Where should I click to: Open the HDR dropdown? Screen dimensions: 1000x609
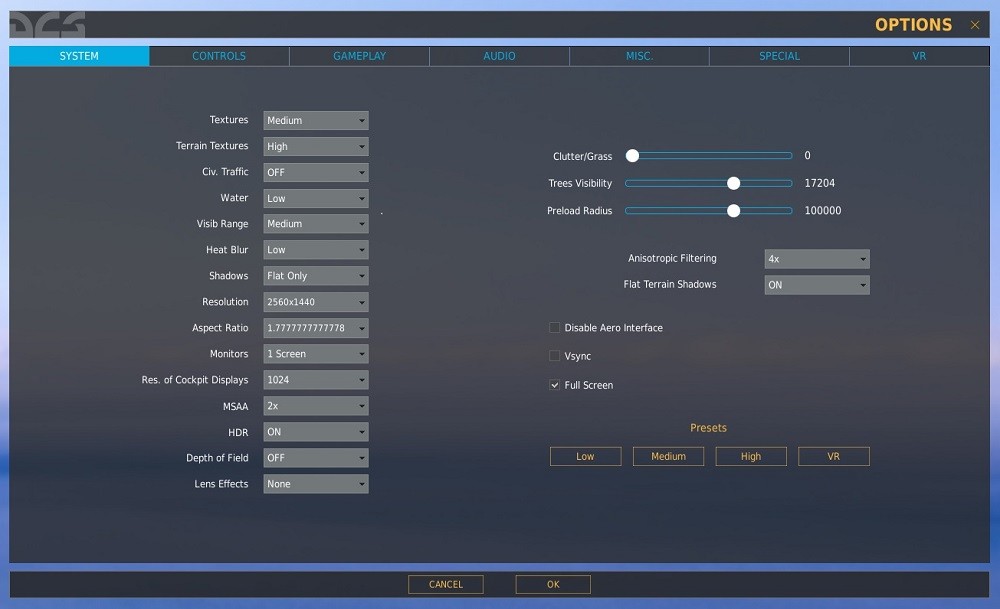[x=316, y=432]
